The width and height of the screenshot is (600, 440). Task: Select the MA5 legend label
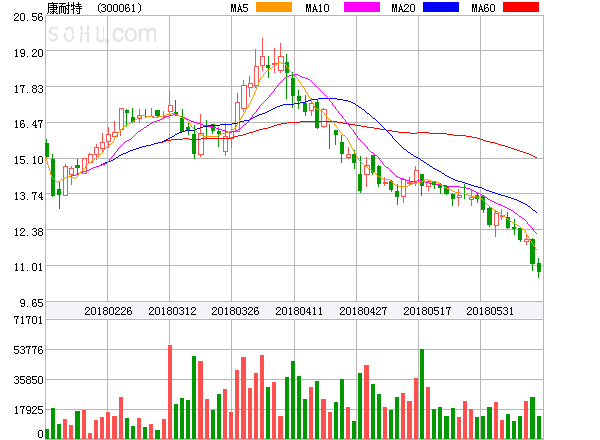point(240,8)
